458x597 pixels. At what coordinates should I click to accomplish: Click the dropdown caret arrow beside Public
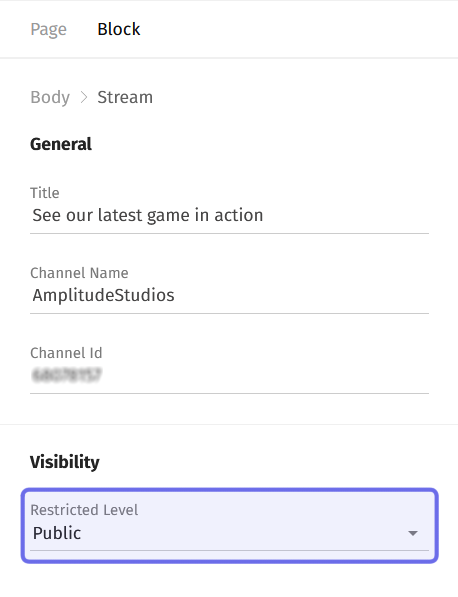(x=413, y=533)
